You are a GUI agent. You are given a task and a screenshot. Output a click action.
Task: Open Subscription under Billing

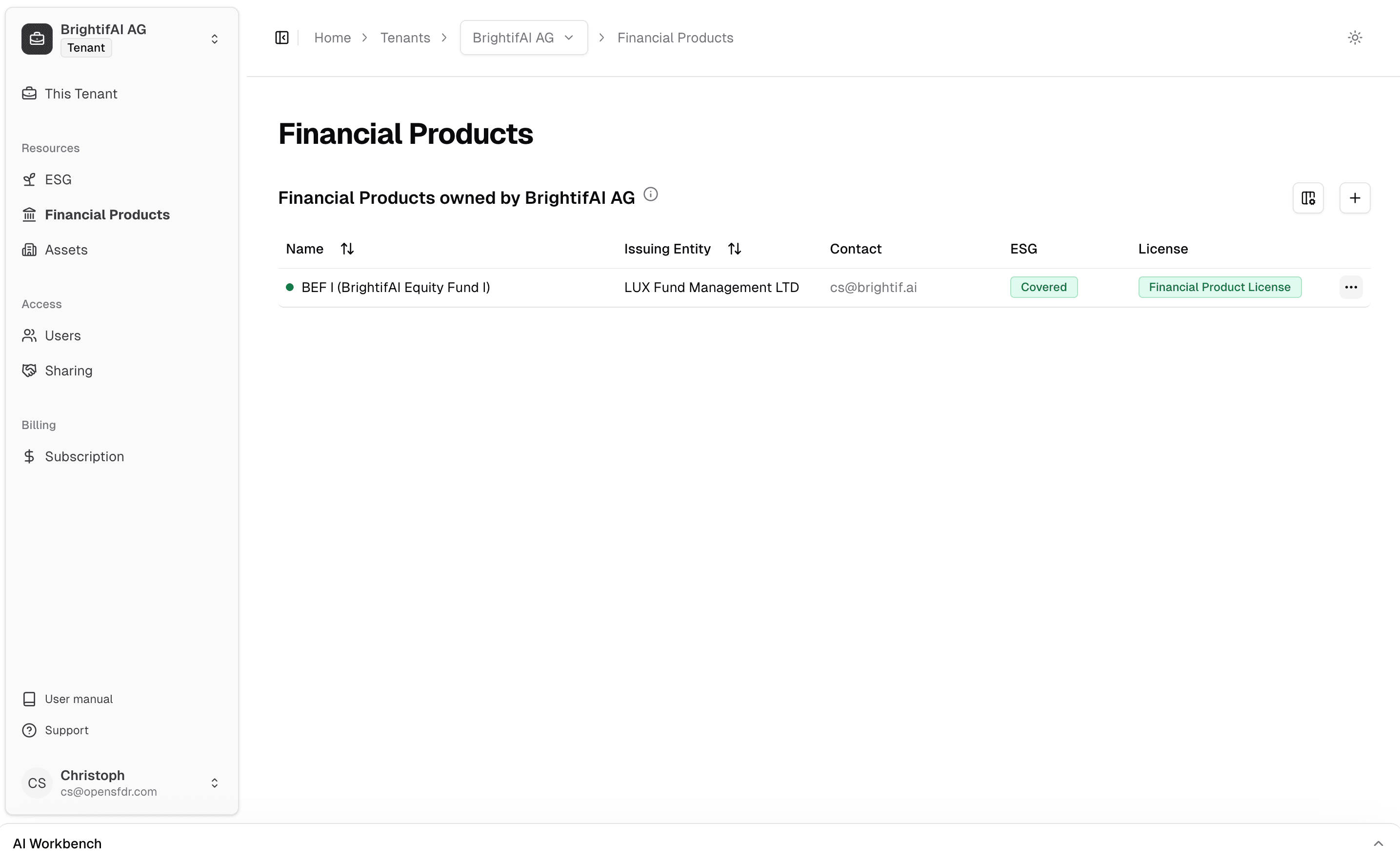(x=84, y=456)
